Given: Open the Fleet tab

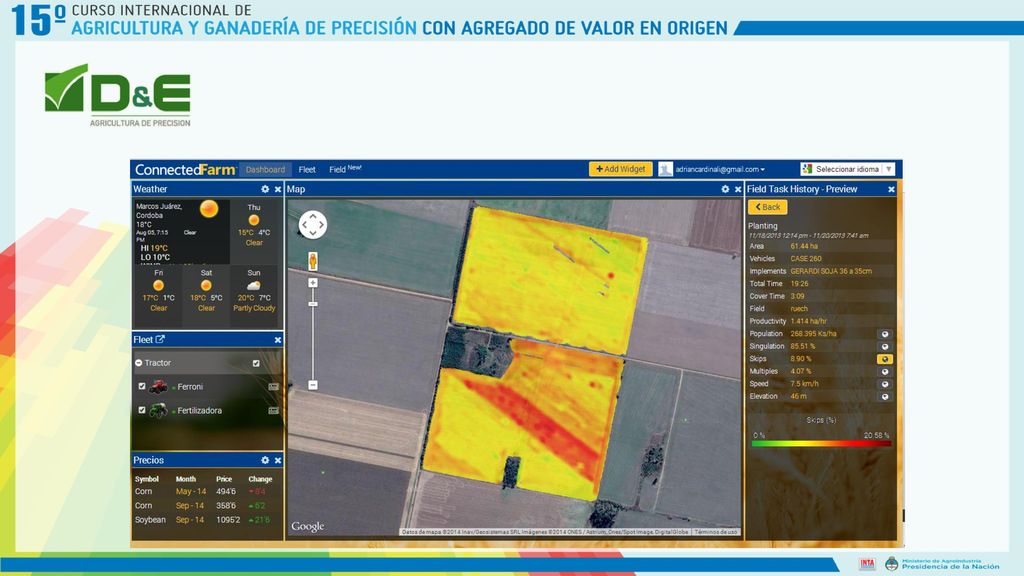Looking at the screenshot, I should click(x=307, y=169).
